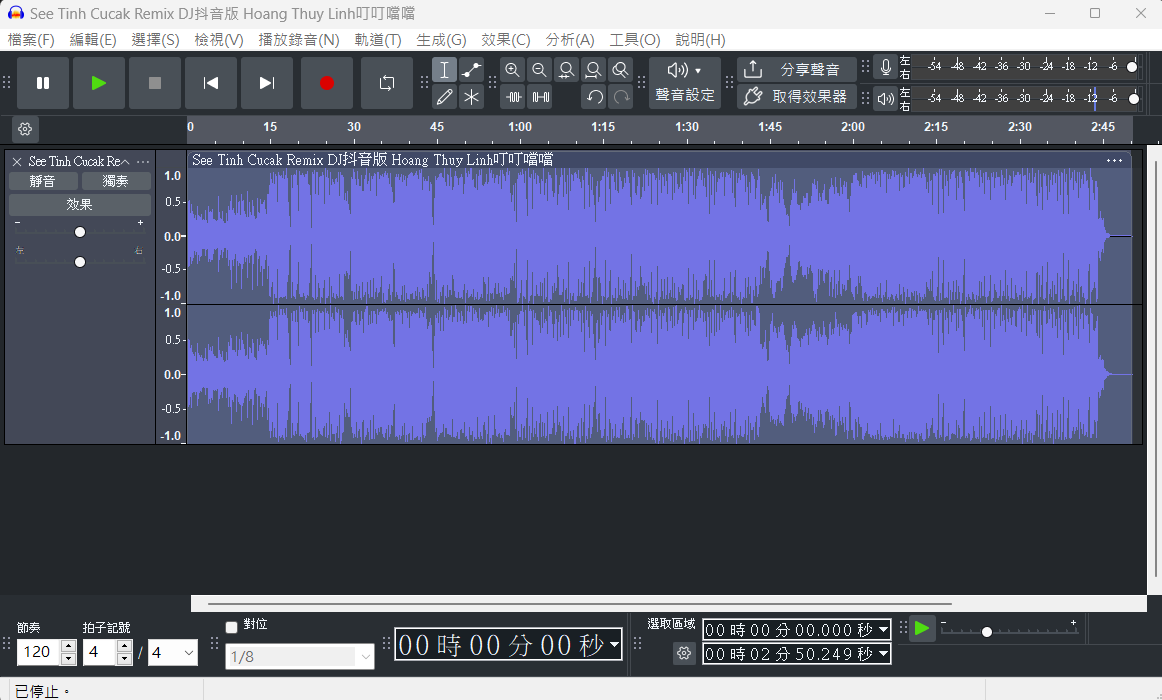Open selection start time format dropdown
1162x700 pixels.
(883, 630)
